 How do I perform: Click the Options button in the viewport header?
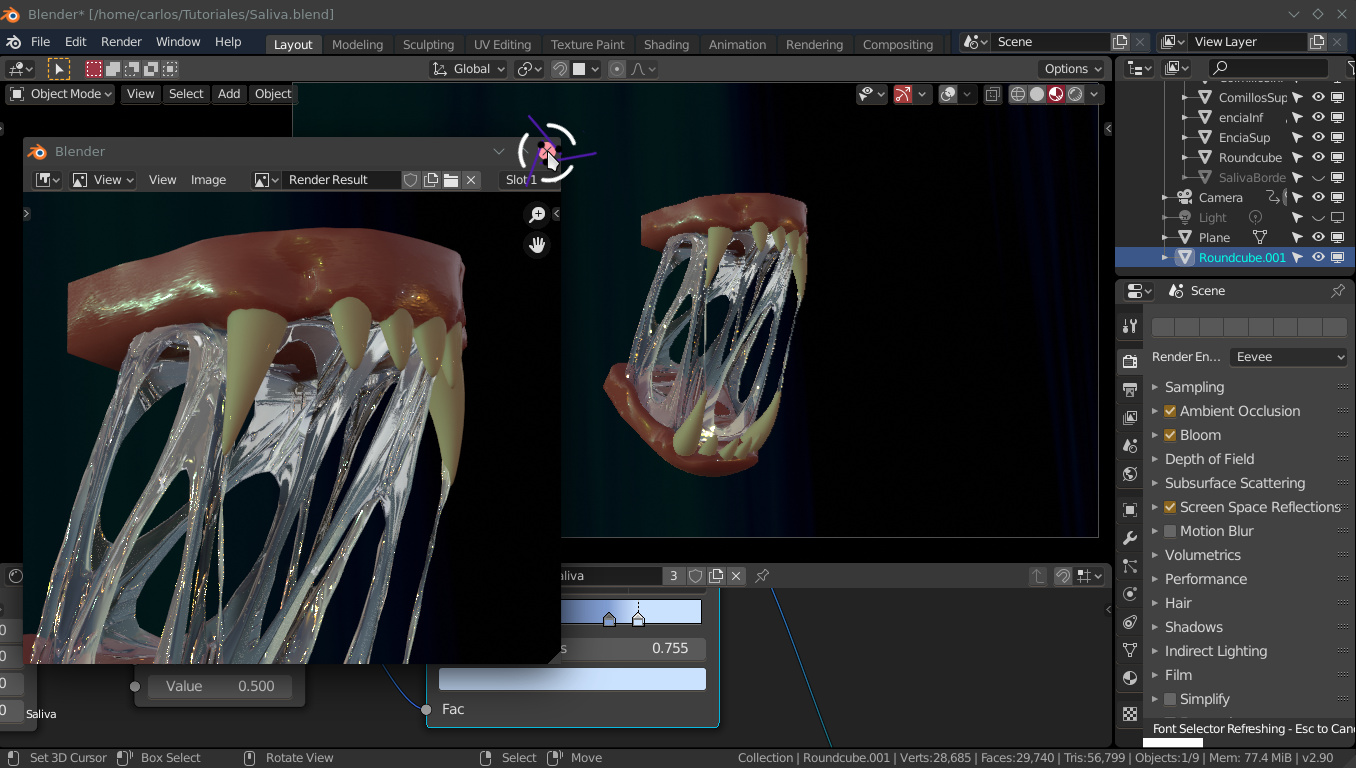pos(1072,69)
